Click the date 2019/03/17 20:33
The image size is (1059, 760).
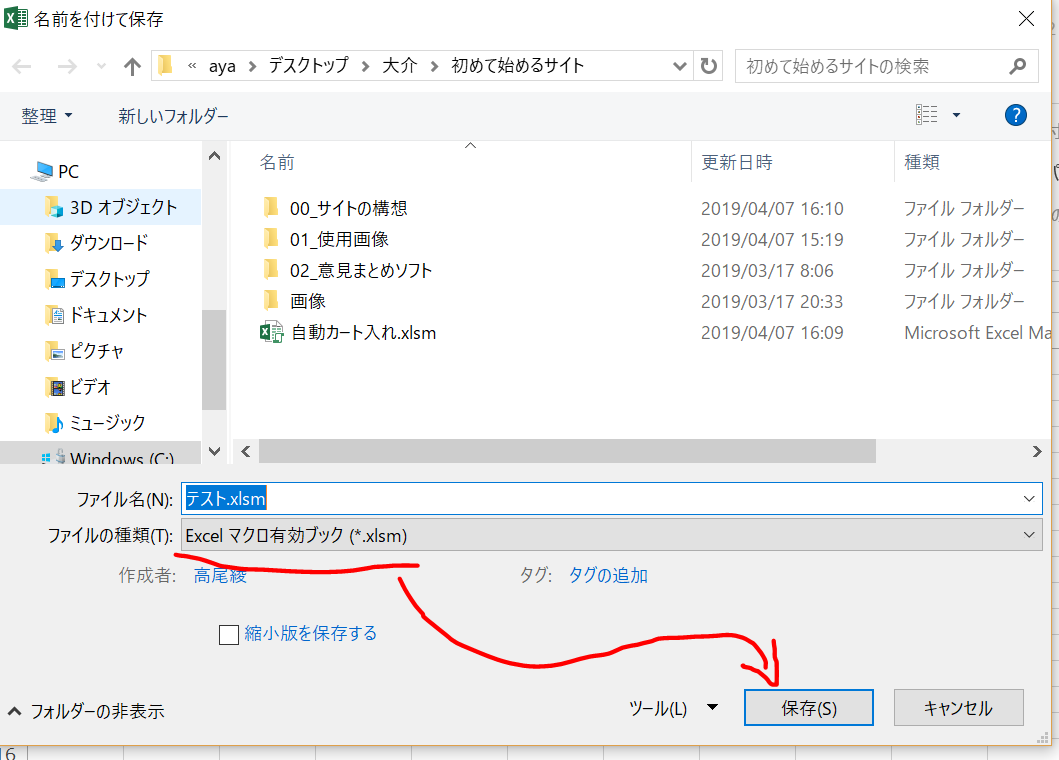coord(772,302)
